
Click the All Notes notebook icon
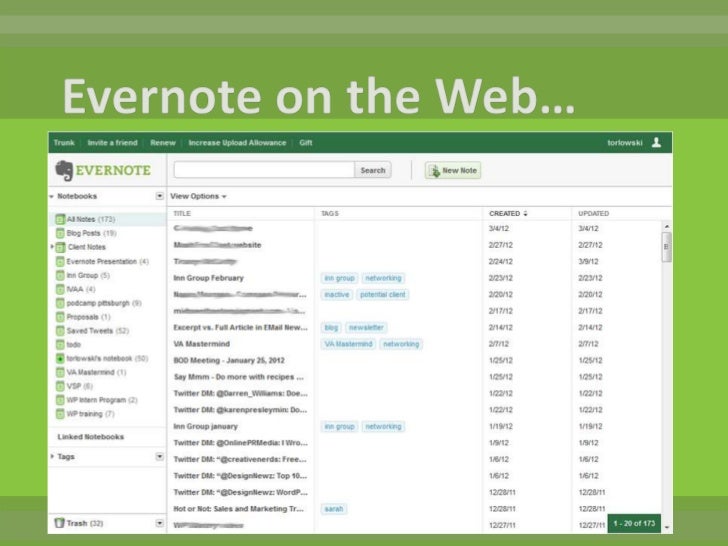point(60,219)
